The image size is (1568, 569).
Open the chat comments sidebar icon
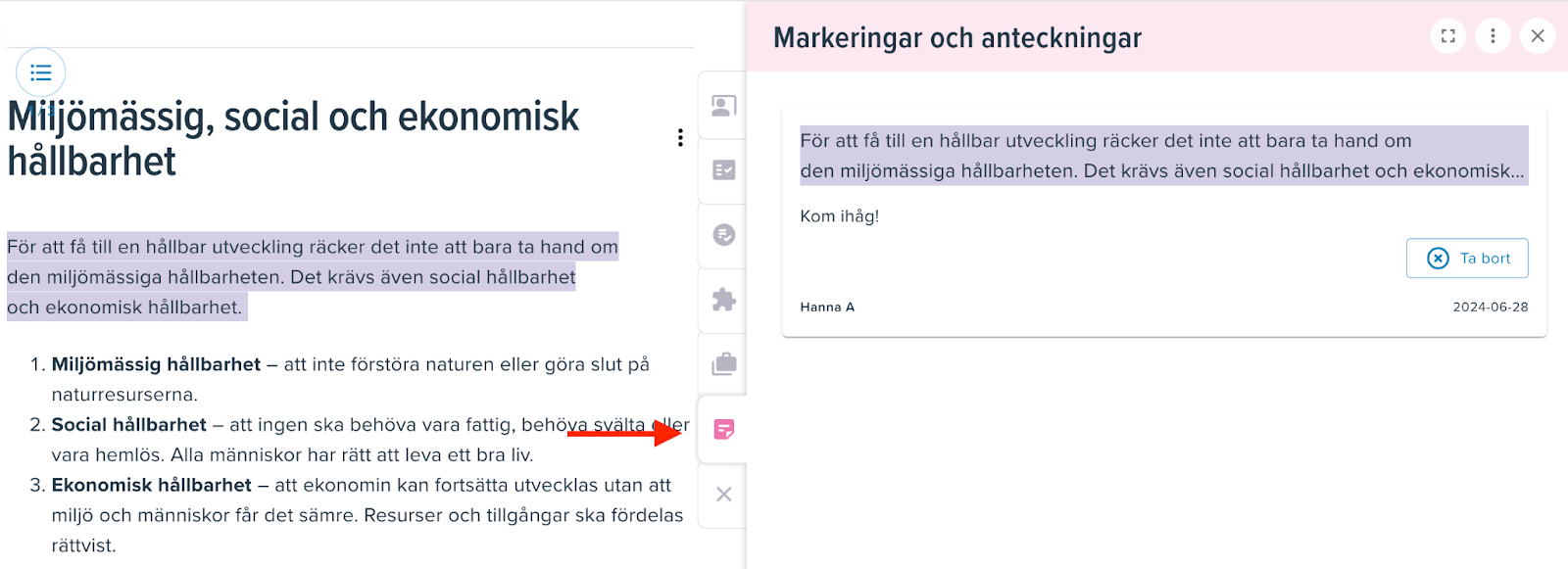[723, 235]
